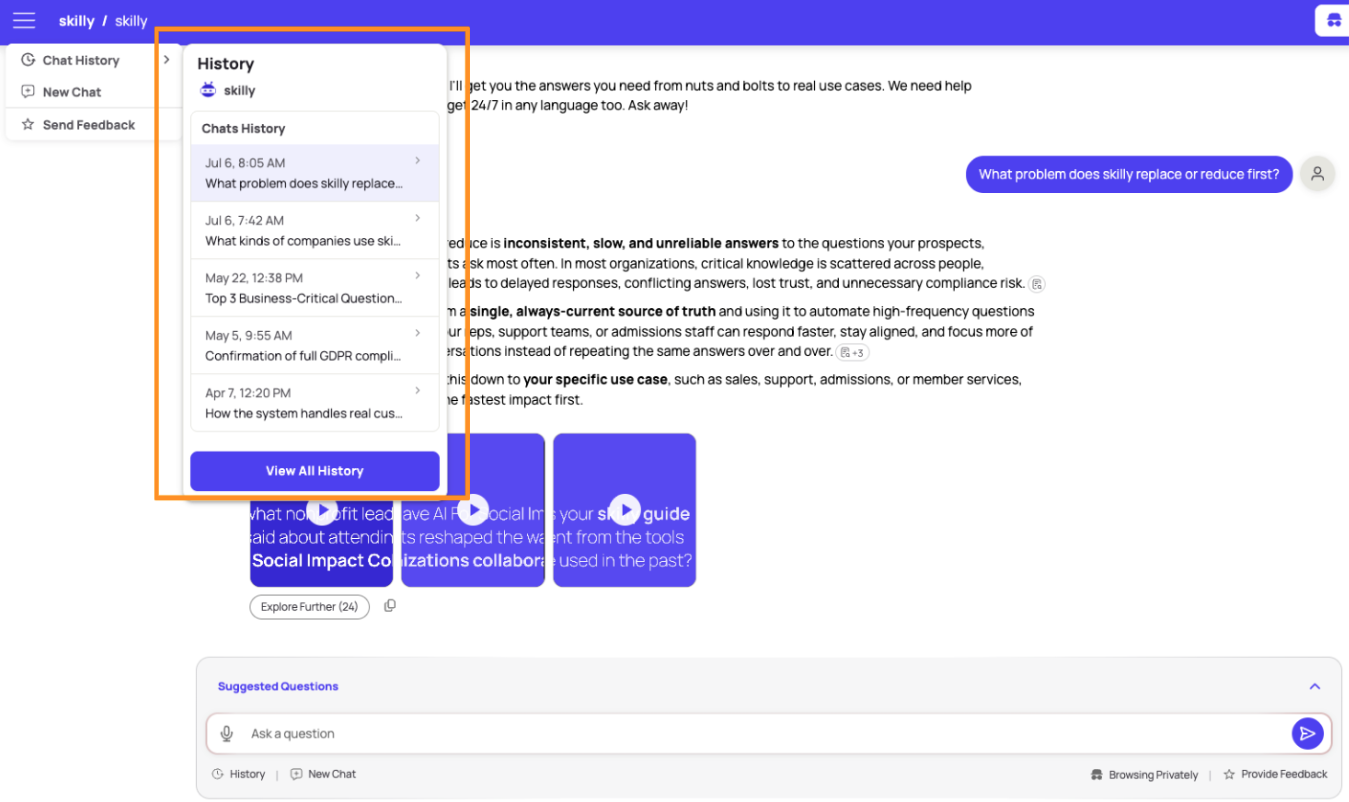Toggle Browsing Privately in the bottom bar
This screenshot has height=802, width=1349.
(1144, 775)
